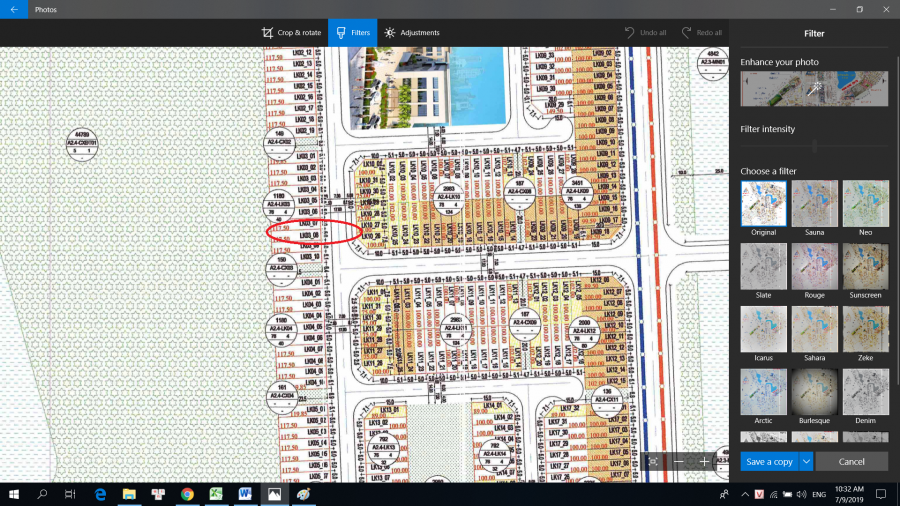Apply the Slate filter
Viewport: 900px width, 506px height.
tap(763, 266)
